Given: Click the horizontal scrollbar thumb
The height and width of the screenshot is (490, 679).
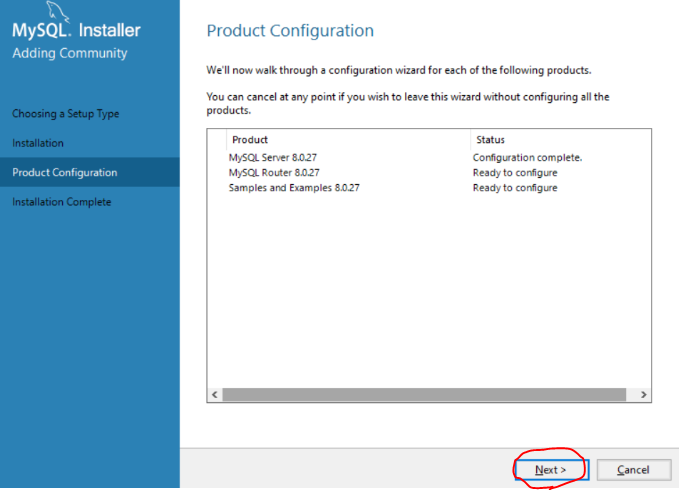Looking at the screenshot, I should [x=424, y=394].
